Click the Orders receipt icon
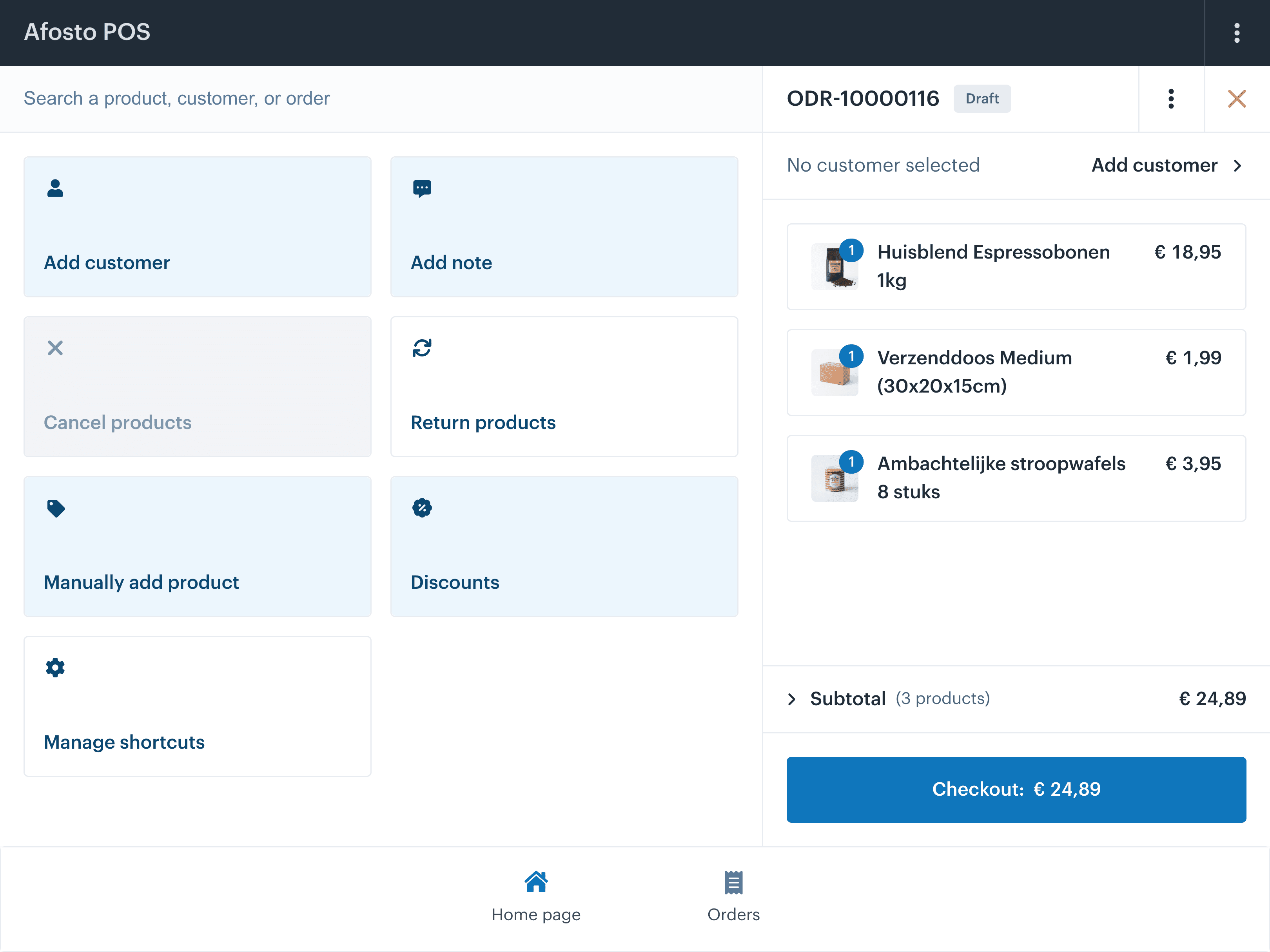1270x952 pixels. click(x=733, y=883)
